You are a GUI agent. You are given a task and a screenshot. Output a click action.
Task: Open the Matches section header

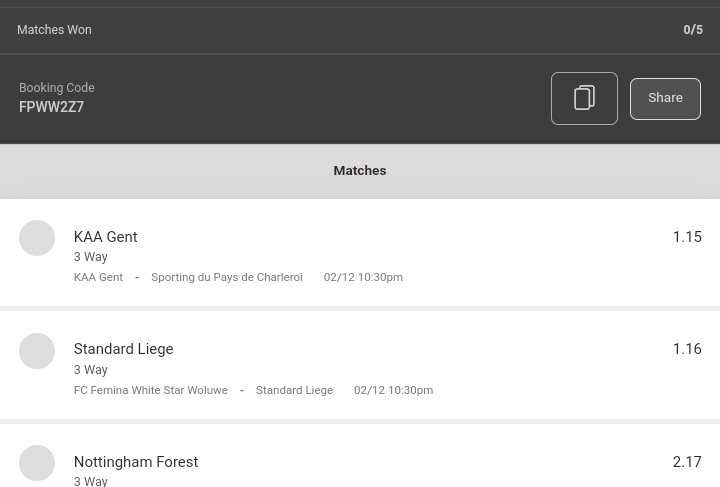360,171
